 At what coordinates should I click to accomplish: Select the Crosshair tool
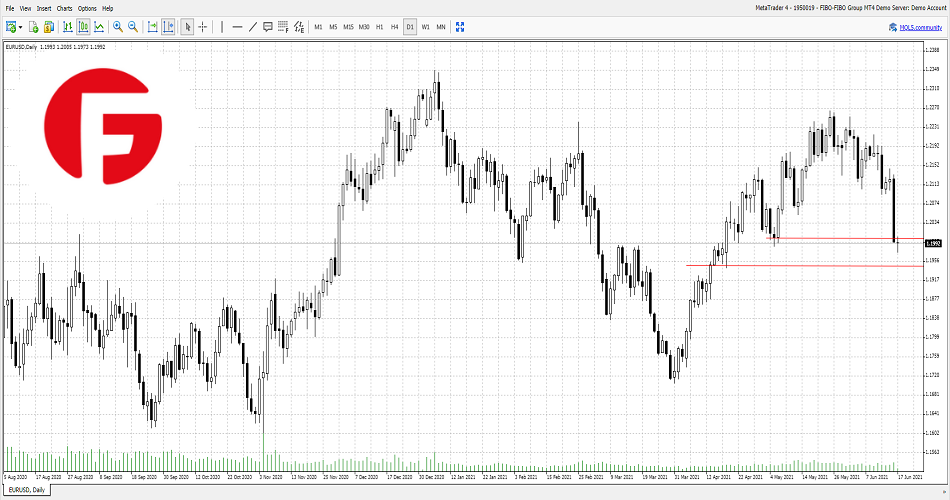point(202,27)
